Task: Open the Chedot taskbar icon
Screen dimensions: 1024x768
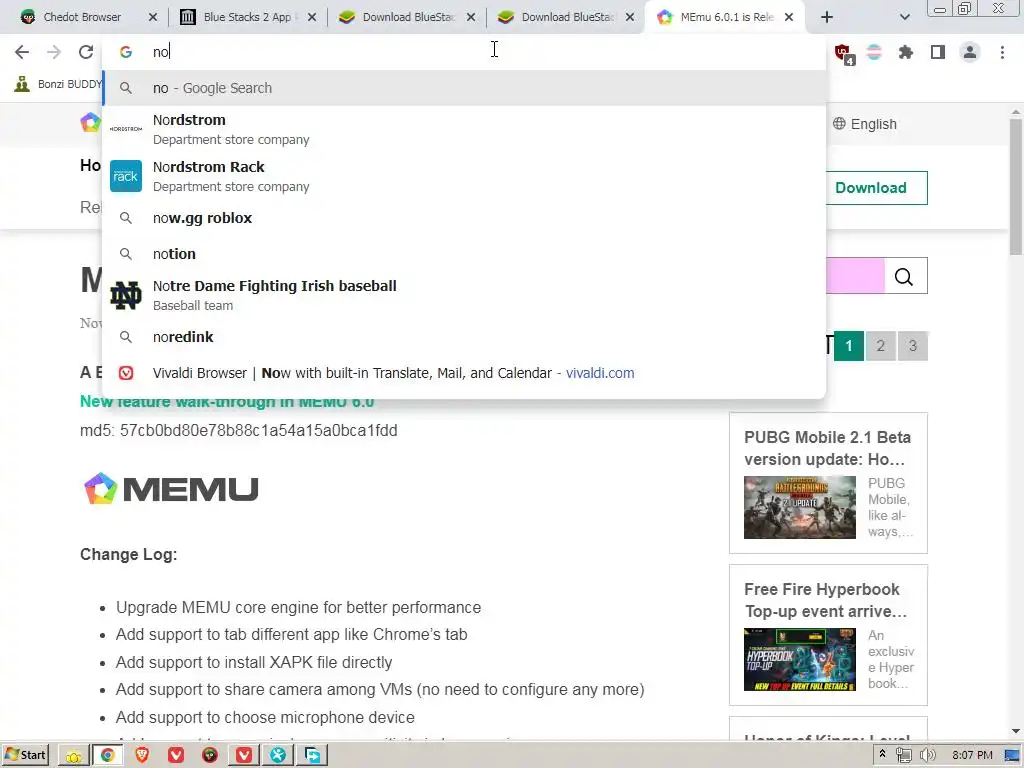Action: [210, 755]
